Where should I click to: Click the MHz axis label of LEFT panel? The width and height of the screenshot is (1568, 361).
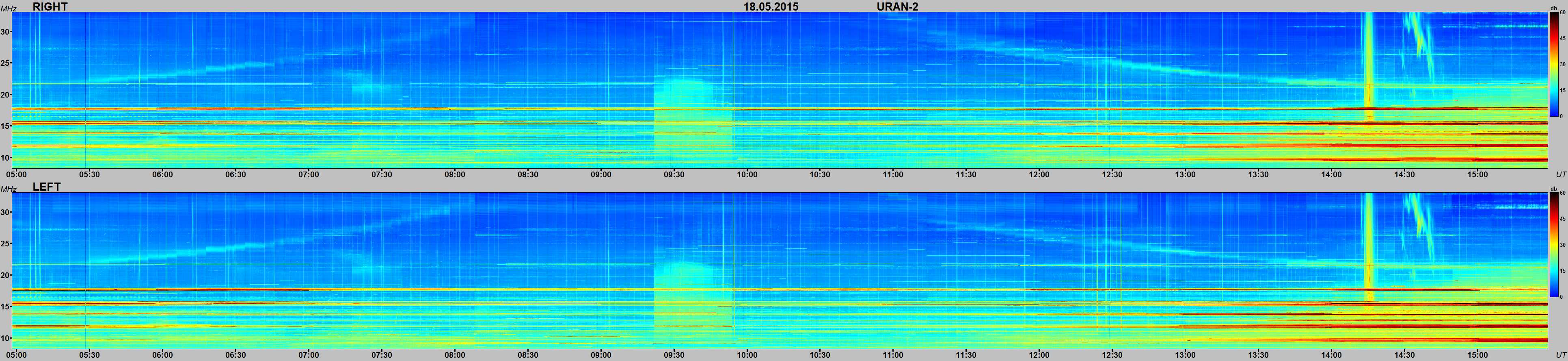[x=8, y=189]
